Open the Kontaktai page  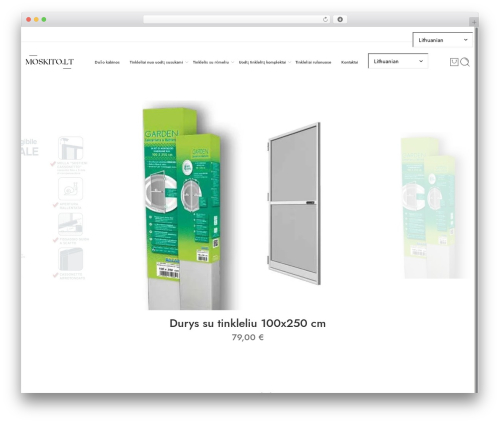(x=349, y=62)
